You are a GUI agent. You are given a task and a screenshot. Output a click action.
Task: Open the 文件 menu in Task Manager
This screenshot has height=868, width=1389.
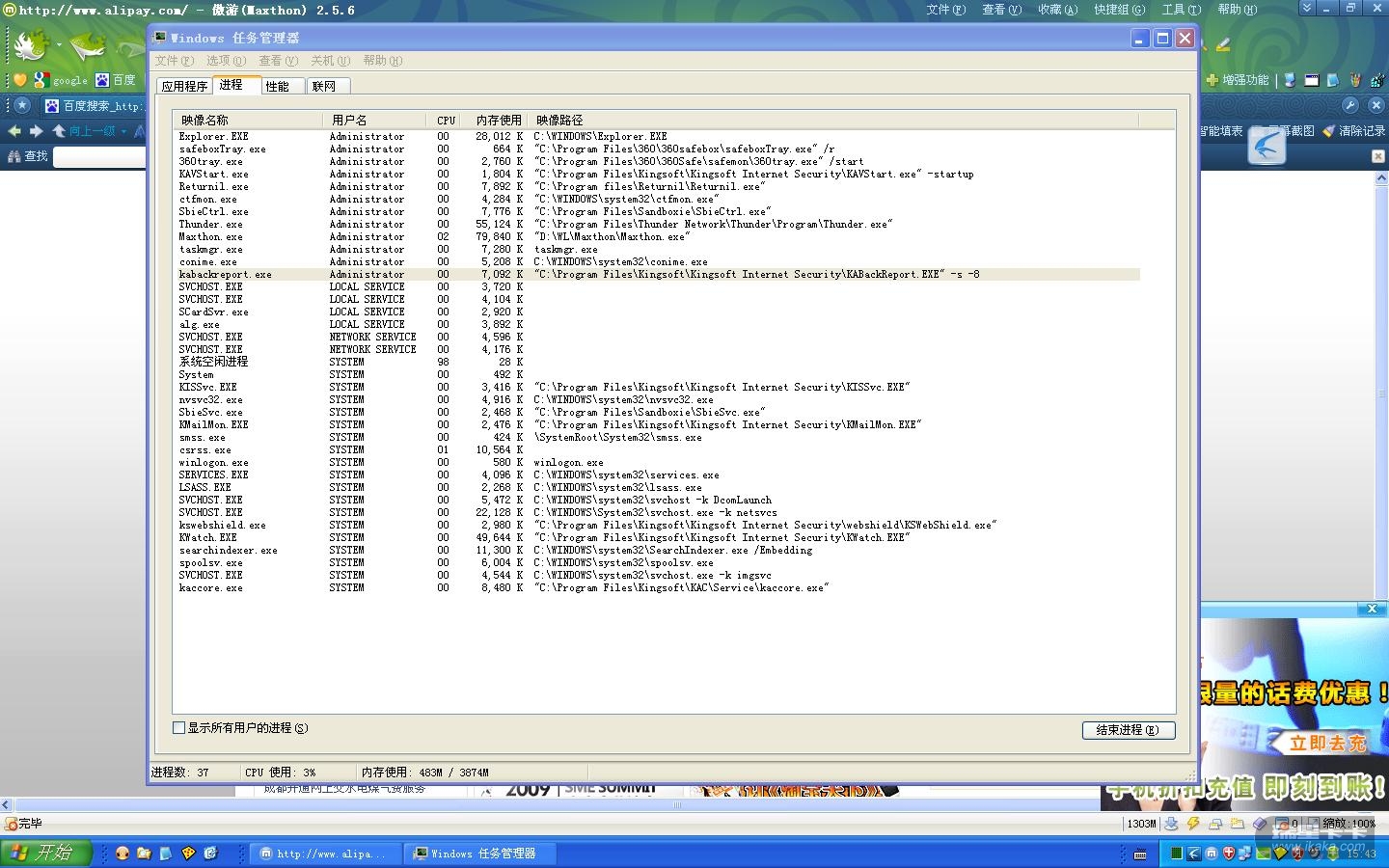pos(174,61)
